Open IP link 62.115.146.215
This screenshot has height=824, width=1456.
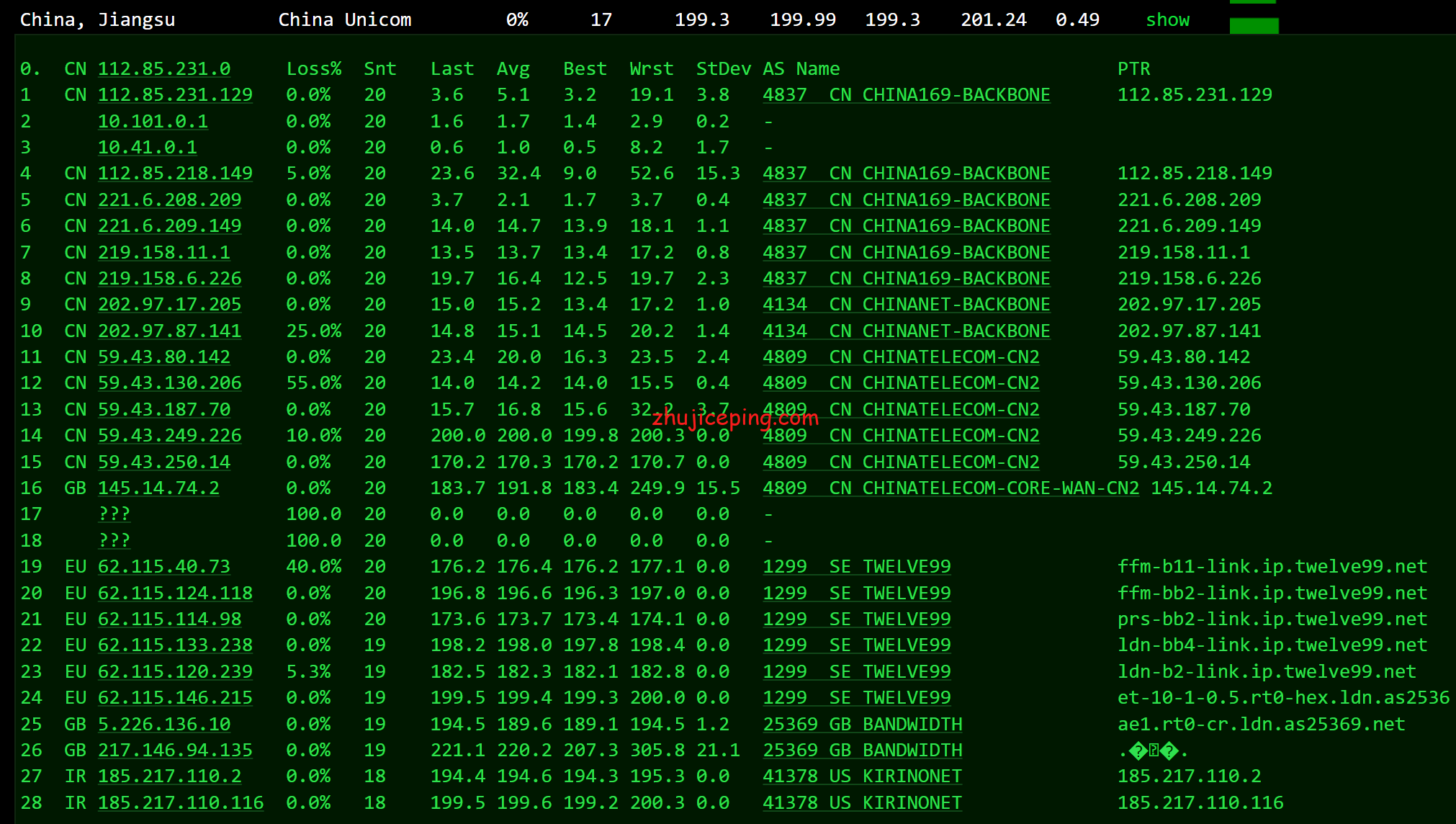[175, 698]
